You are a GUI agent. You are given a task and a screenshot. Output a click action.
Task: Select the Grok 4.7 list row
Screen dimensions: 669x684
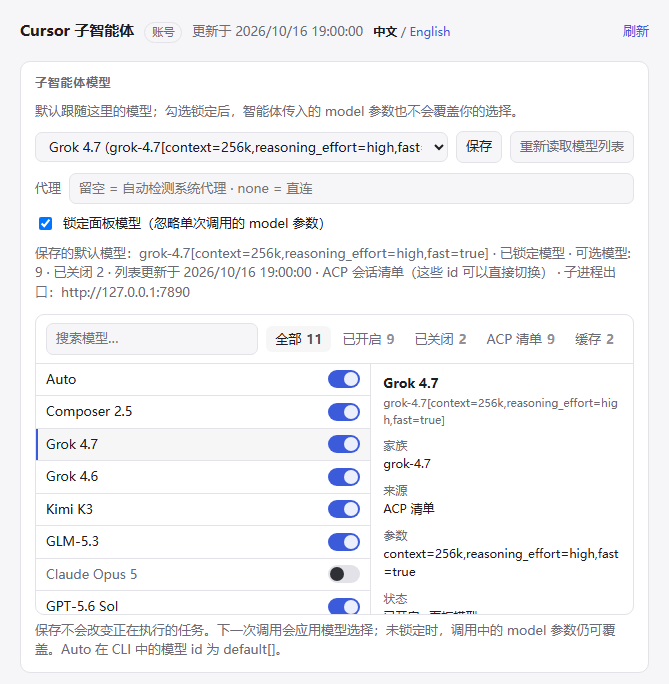[x=203, y=444]
